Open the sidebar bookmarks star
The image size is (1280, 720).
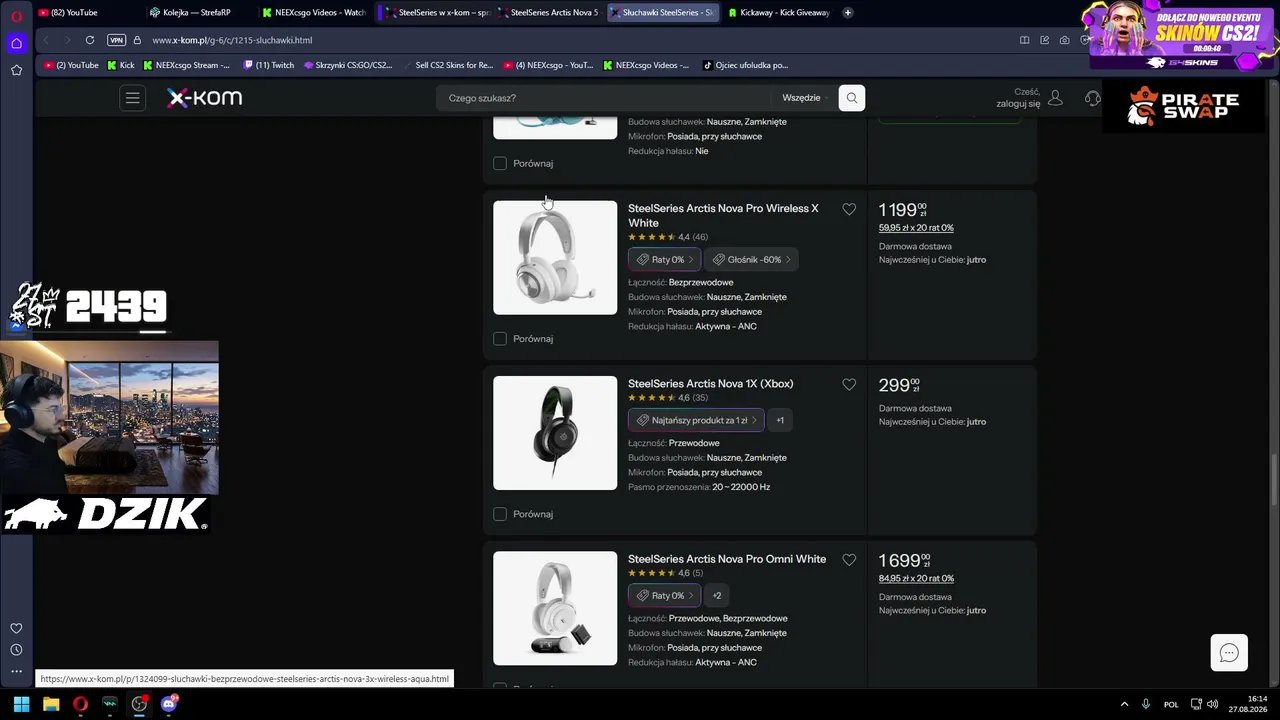tap(16, 70)
